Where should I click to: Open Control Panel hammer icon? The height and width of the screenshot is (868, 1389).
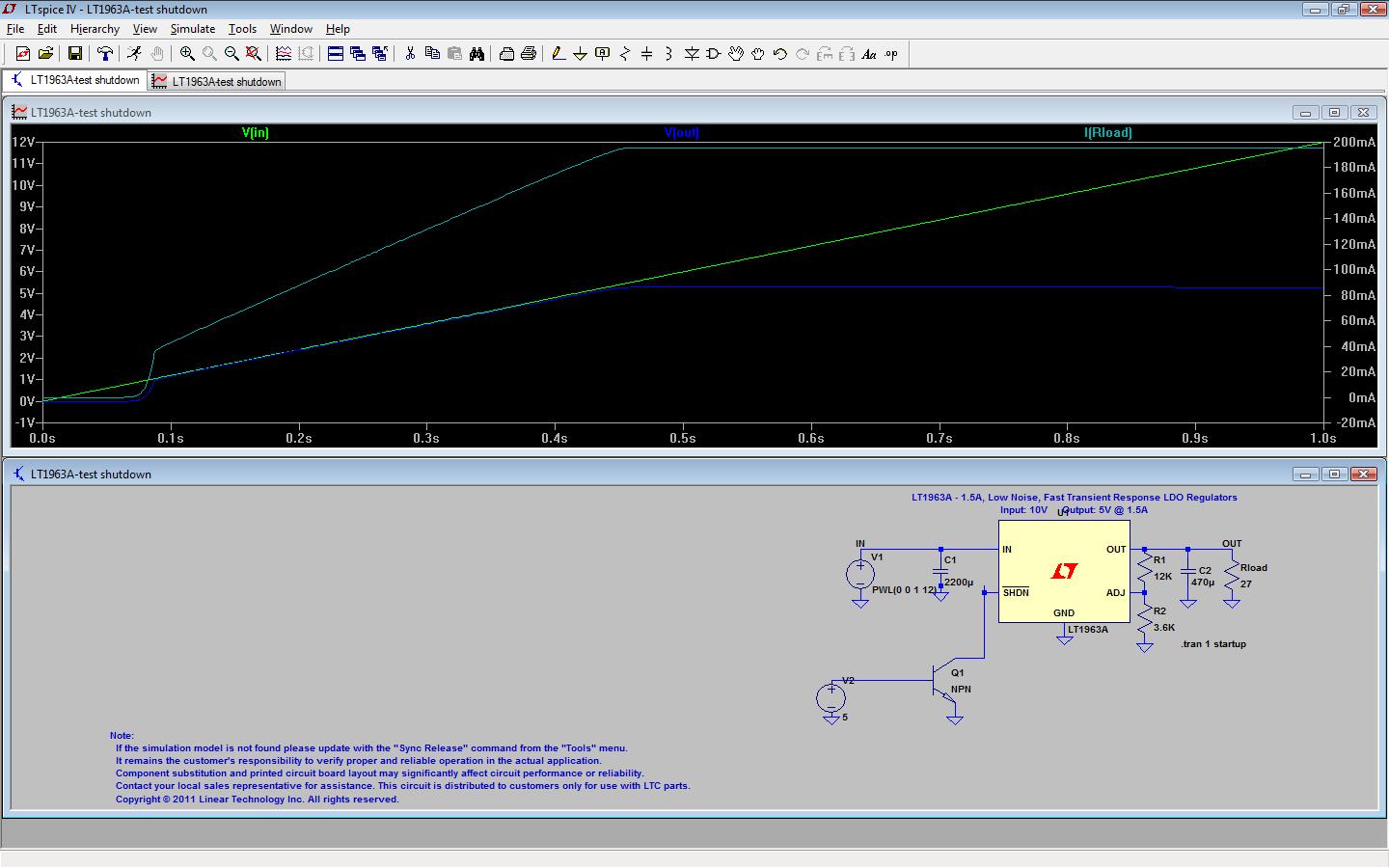(x=105, y=54)
